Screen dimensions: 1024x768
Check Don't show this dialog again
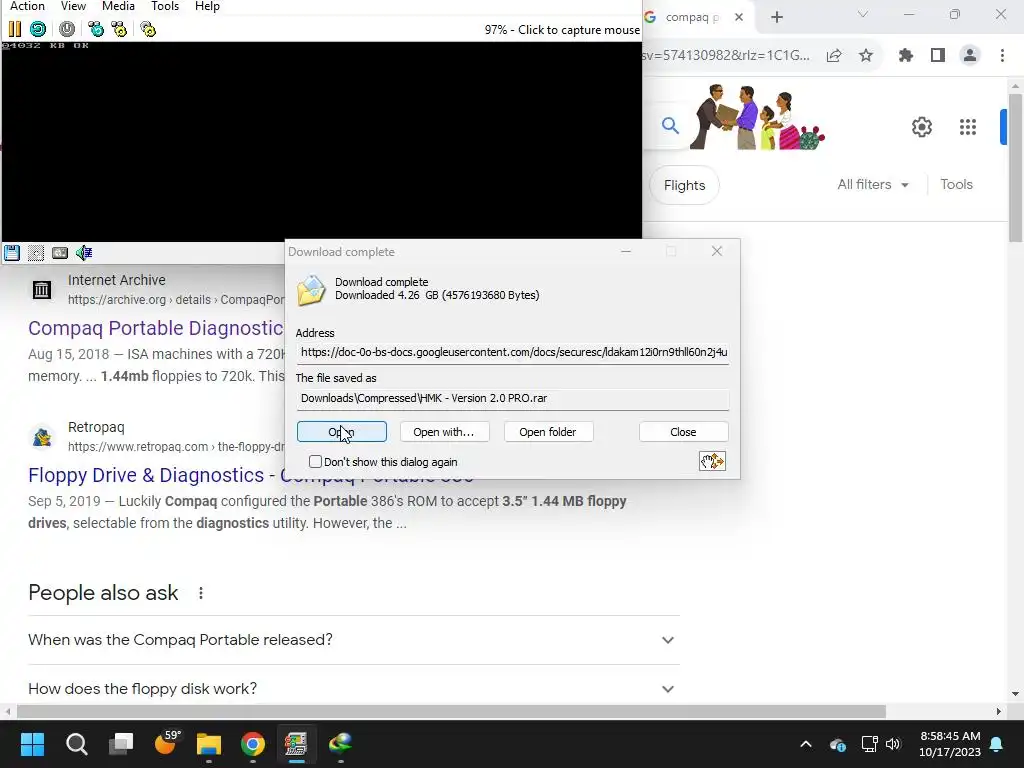[x=315, y=462]
